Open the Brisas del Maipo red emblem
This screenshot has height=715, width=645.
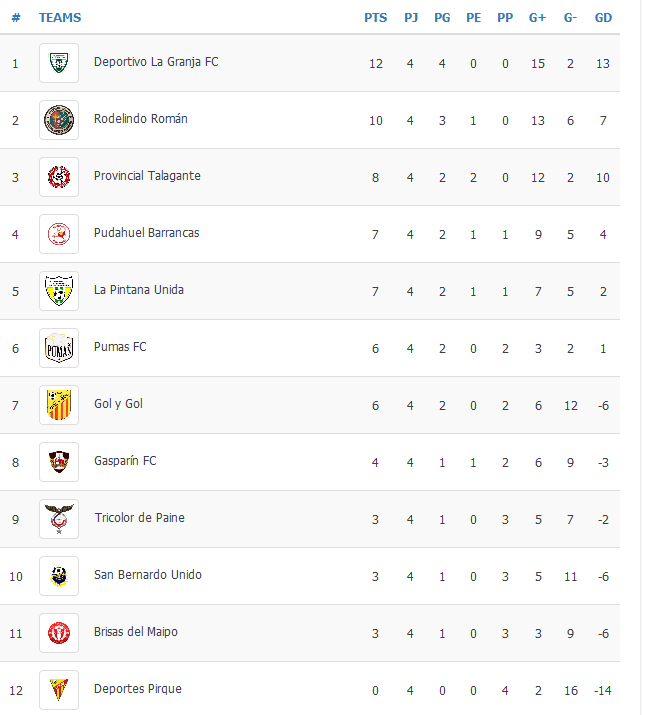(x=59, y=633)
